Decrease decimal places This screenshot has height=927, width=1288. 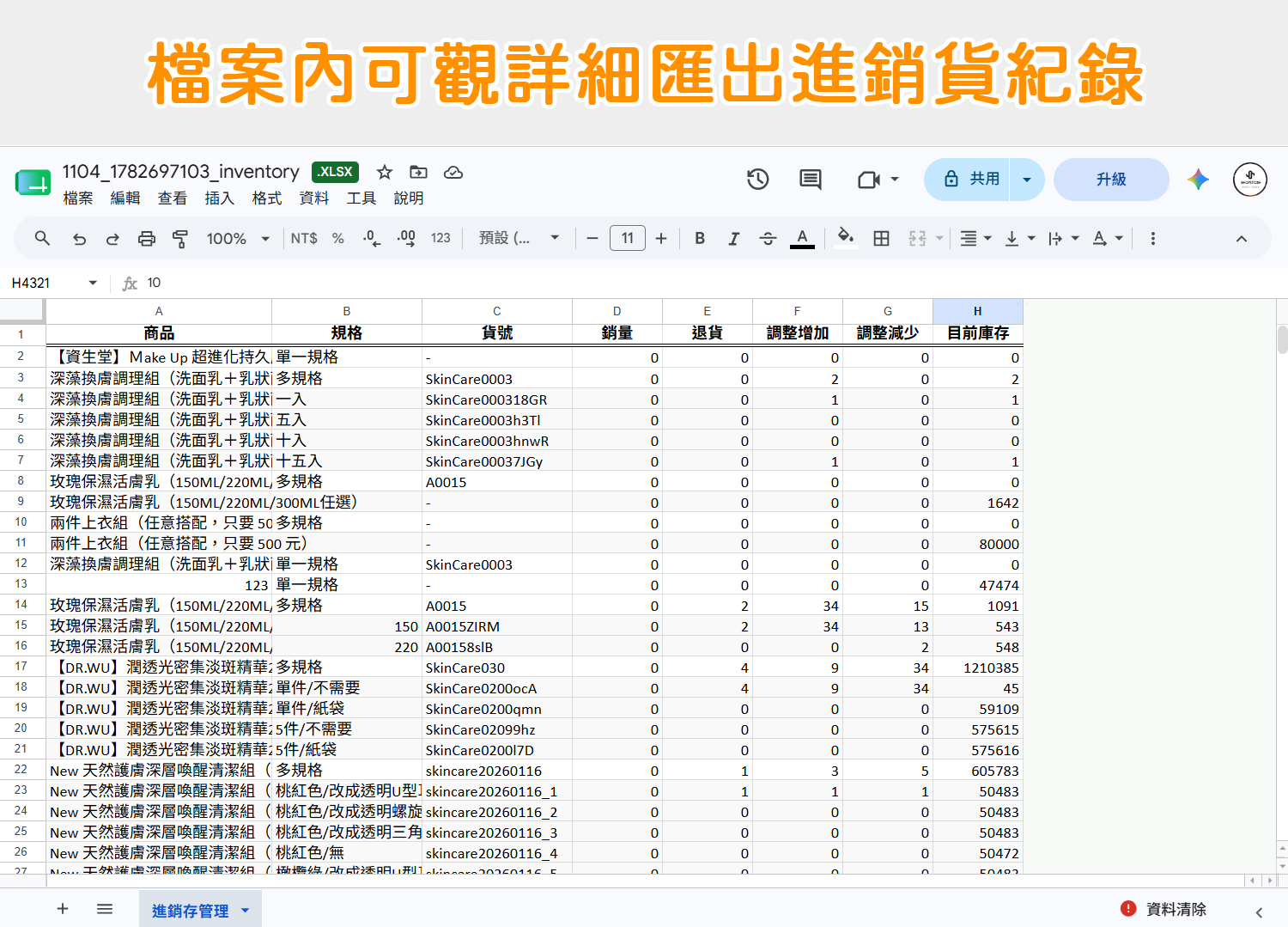click(372, 238)
